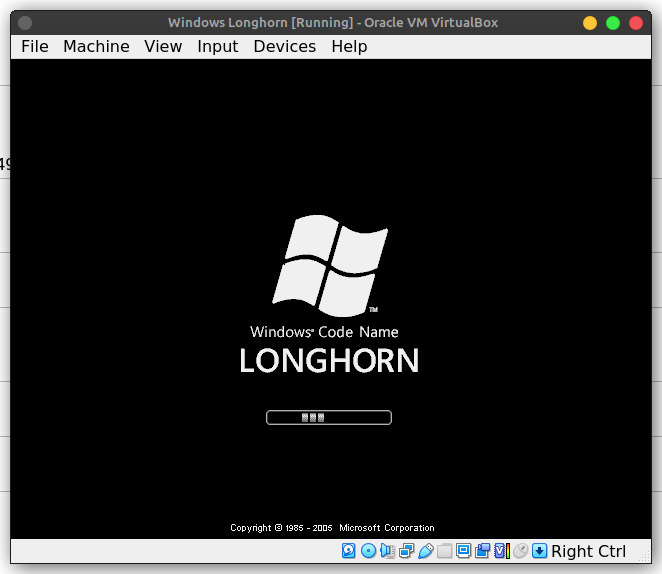This screenshot has width=662, height=574.
Task: Close the VirtualBox window with red button
Action: [636, 23]
